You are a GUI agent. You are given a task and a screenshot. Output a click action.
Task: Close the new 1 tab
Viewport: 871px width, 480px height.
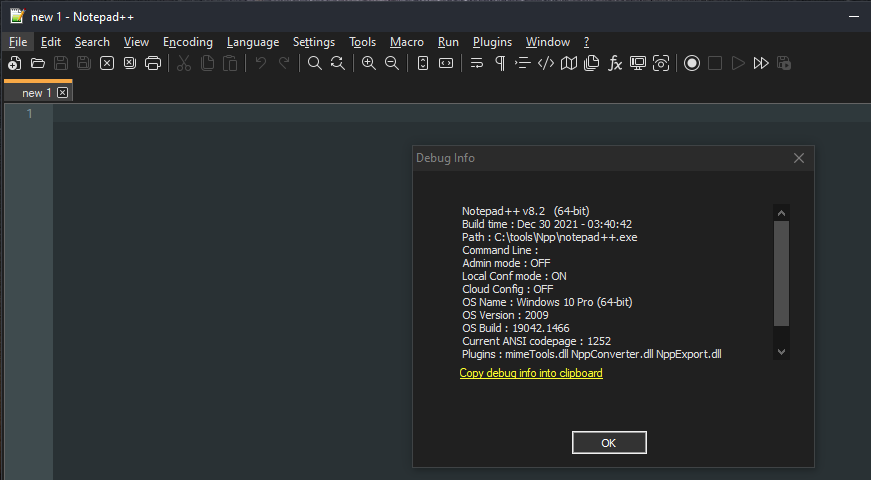(63, 93)
